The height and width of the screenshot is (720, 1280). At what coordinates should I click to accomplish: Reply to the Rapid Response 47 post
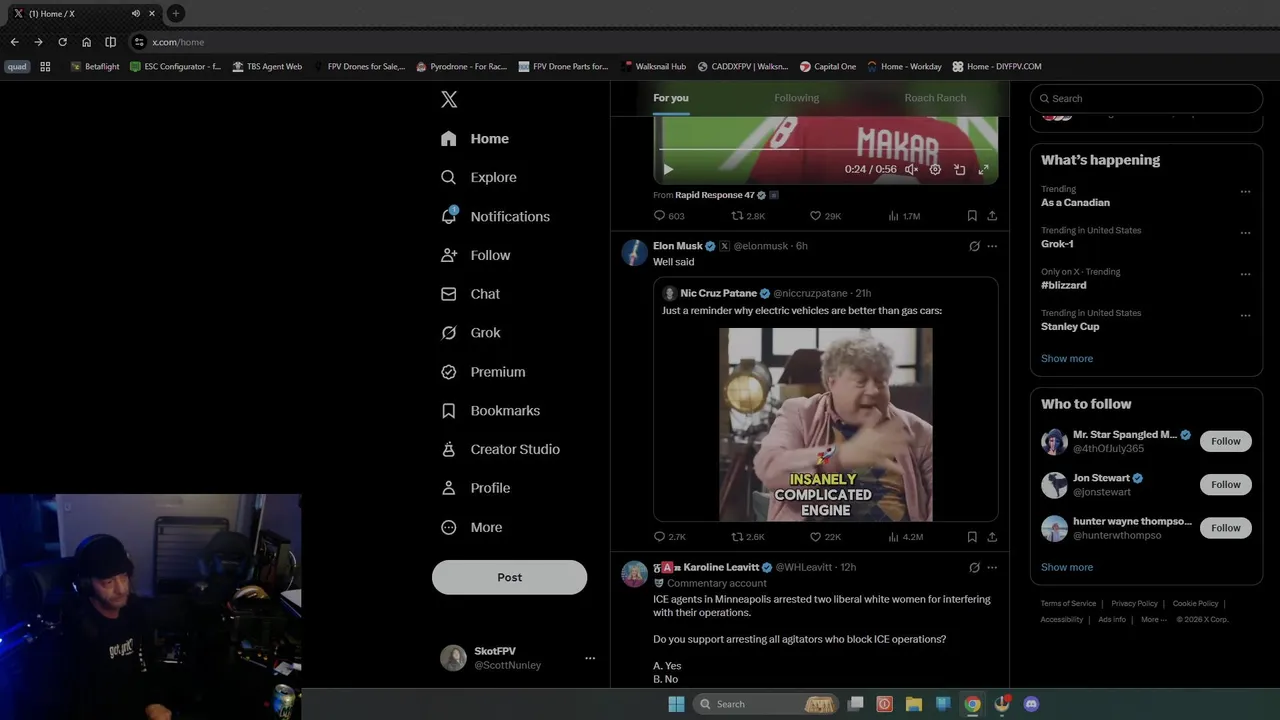[669, 216]
